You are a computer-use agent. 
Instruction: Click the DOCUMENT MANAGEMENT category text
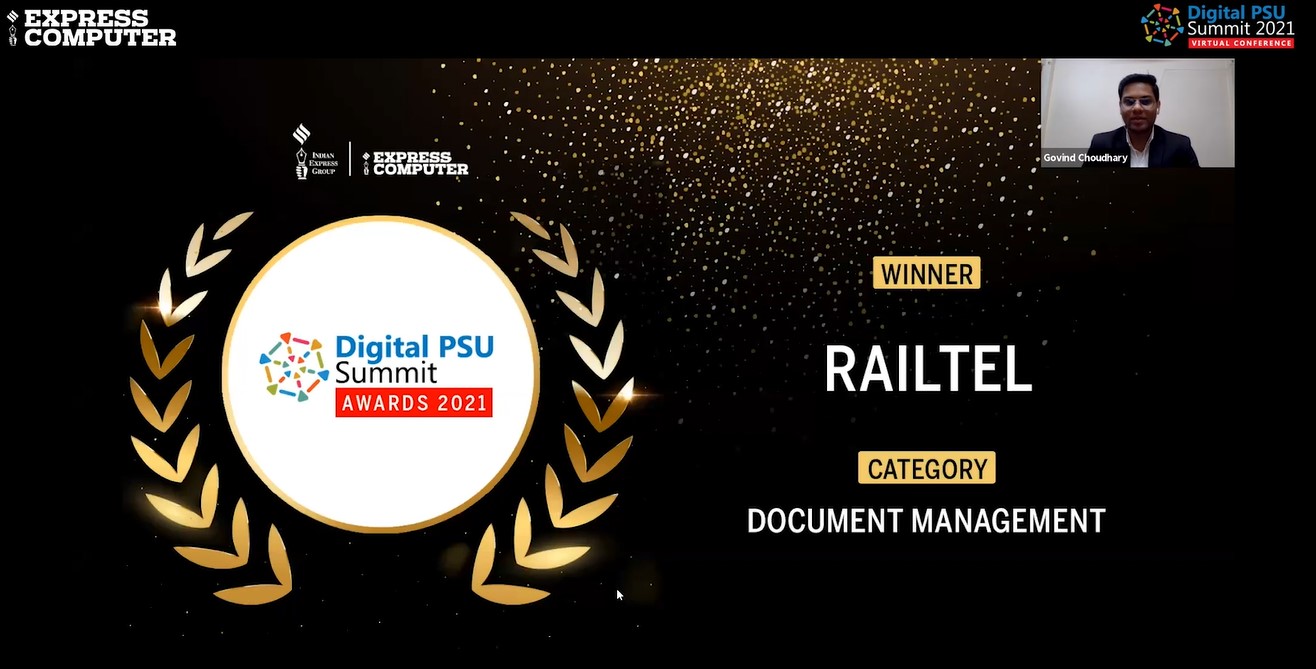[x=926, y=521]
